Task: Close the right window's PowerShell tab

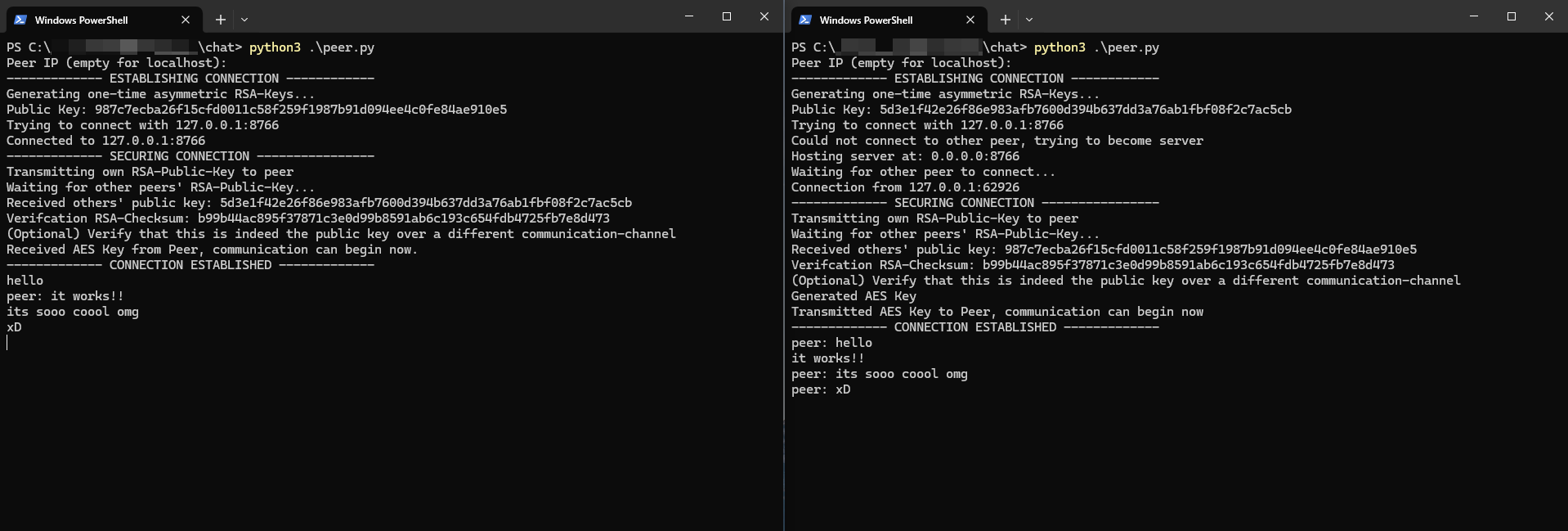Action: [x=970, y=20]
